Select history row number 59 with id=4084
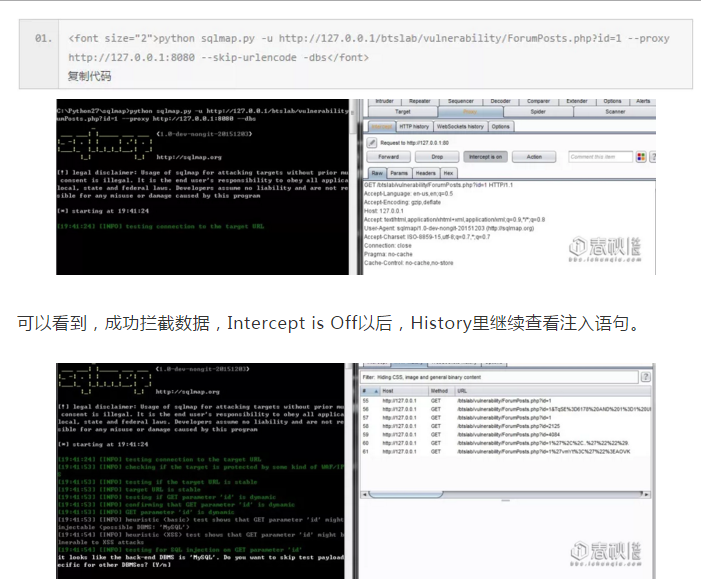 click(506, 435)
